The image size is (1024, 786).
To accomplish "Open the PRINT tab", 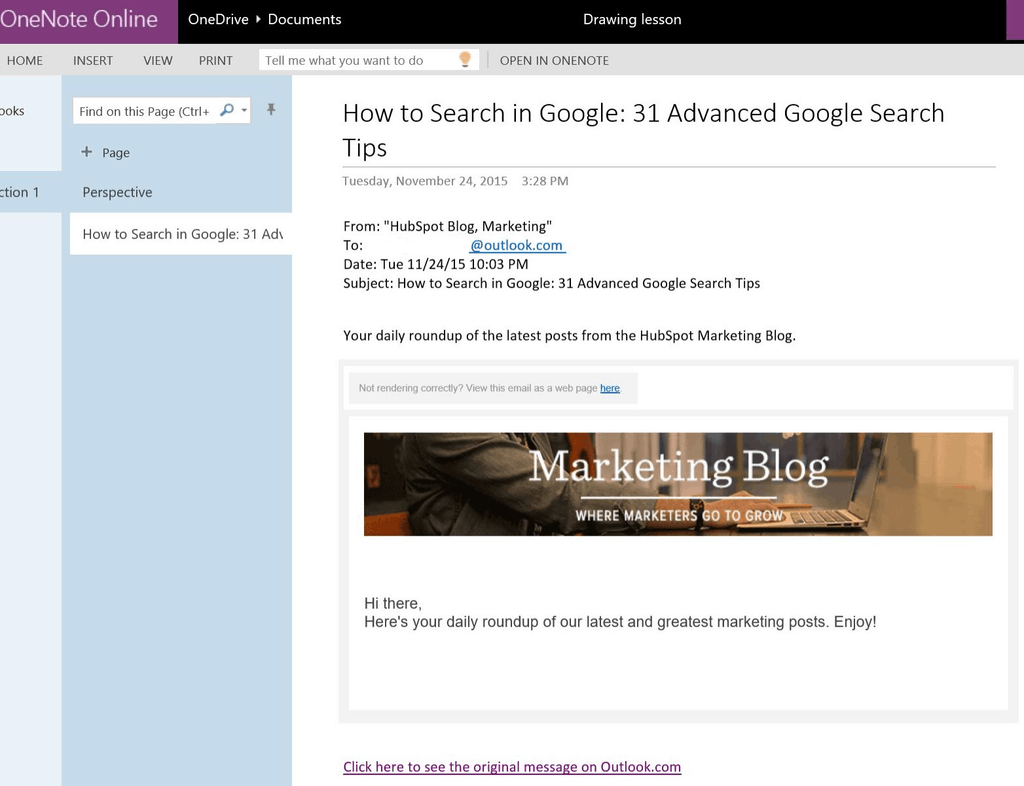I will pos(216,61).
